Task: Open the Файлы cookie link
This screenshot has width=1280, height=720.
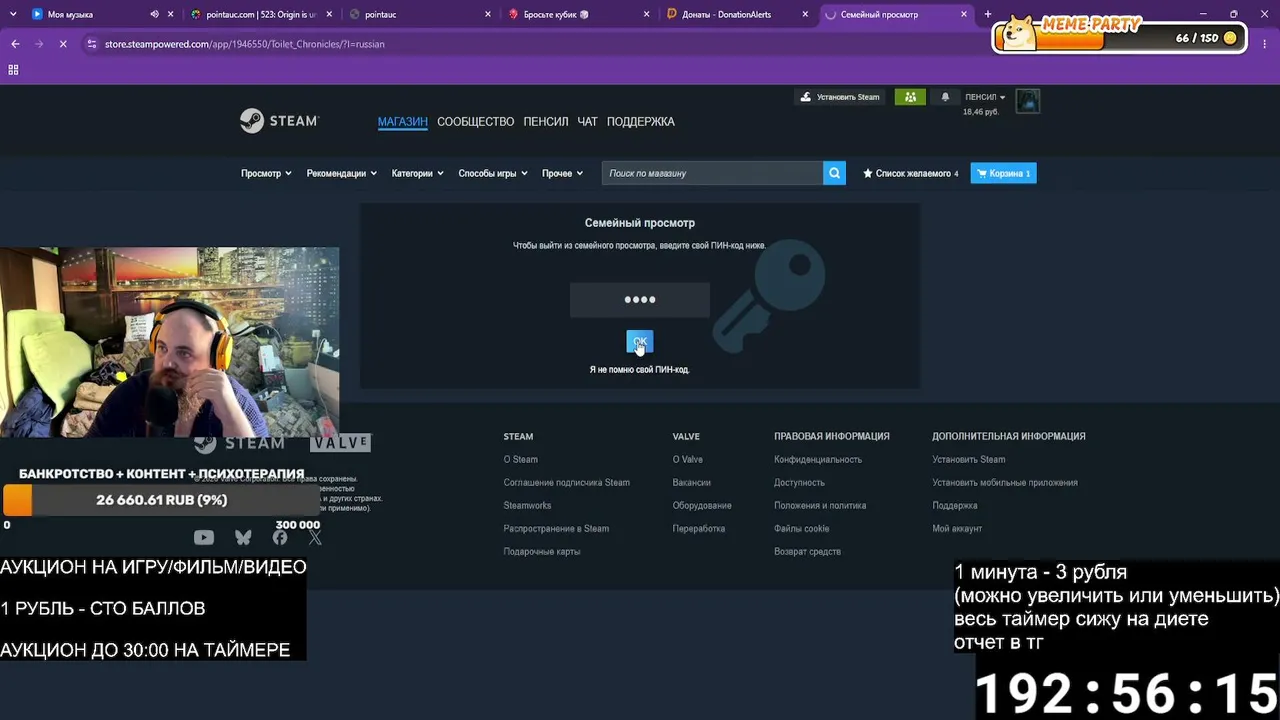Action: pos(802,529)
